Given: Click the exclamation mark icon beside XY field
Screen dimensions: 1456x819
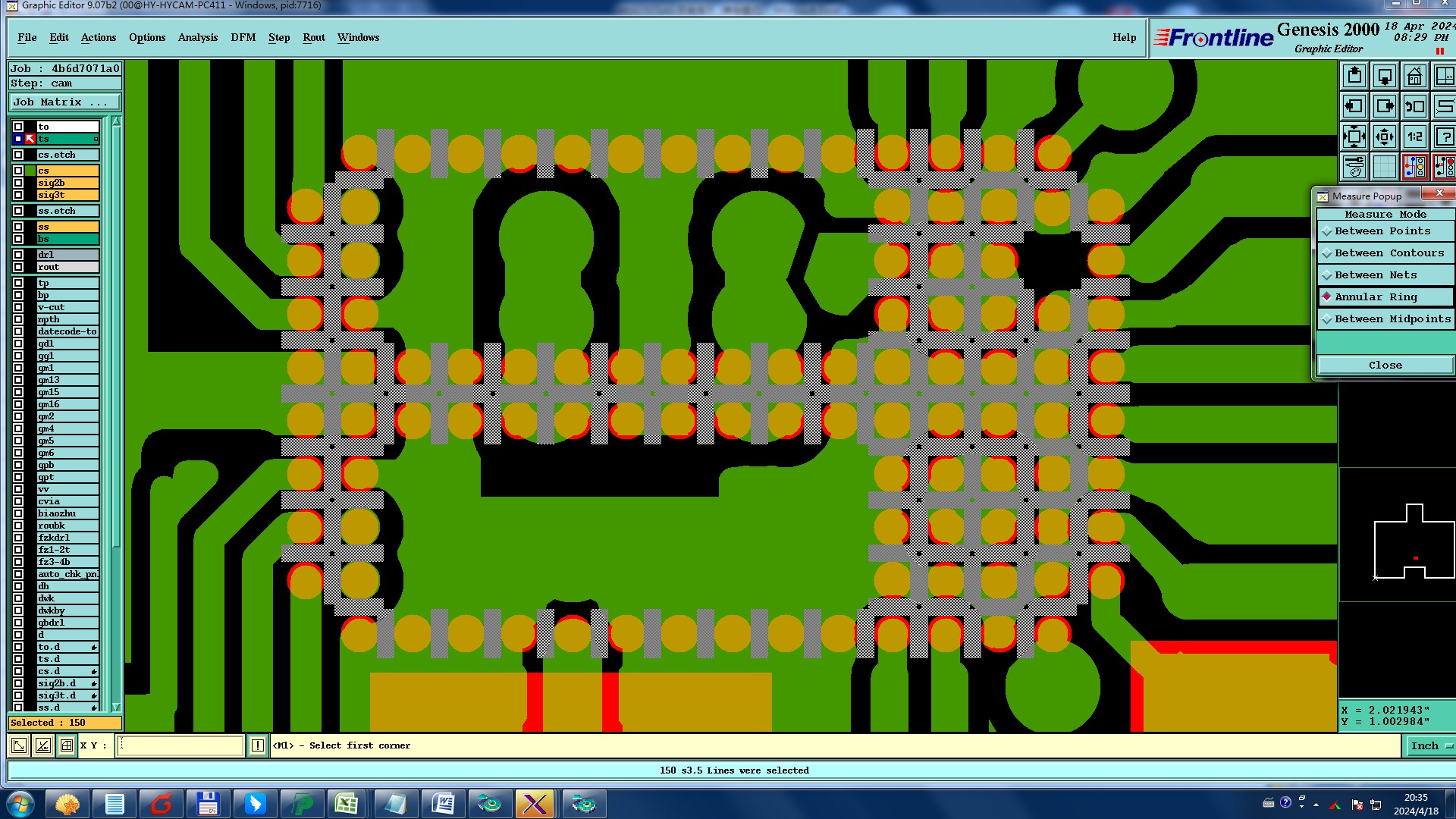Looking at the screenshot, I should [x=258, y=746].
